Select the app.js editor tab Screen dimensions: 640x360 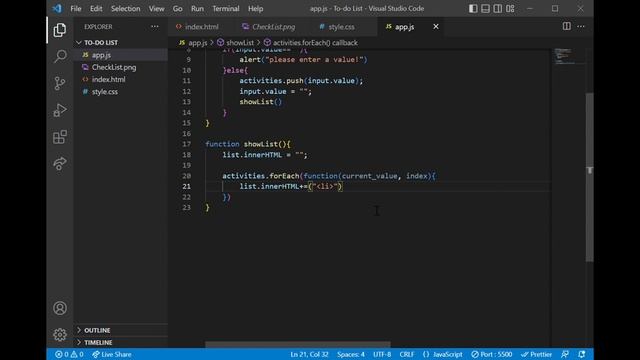pos(404,27)
